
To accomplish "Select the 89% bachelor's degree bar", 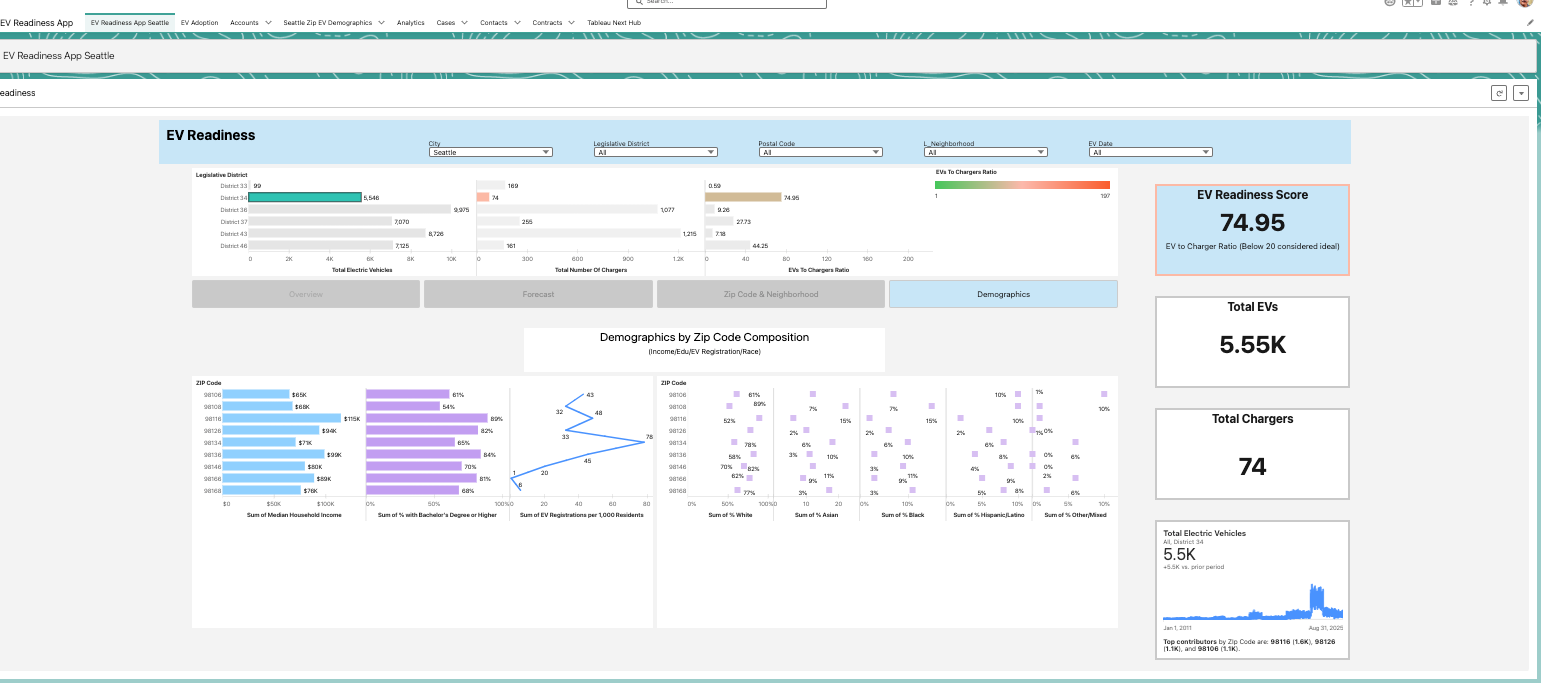I will (x=427, y=418).
